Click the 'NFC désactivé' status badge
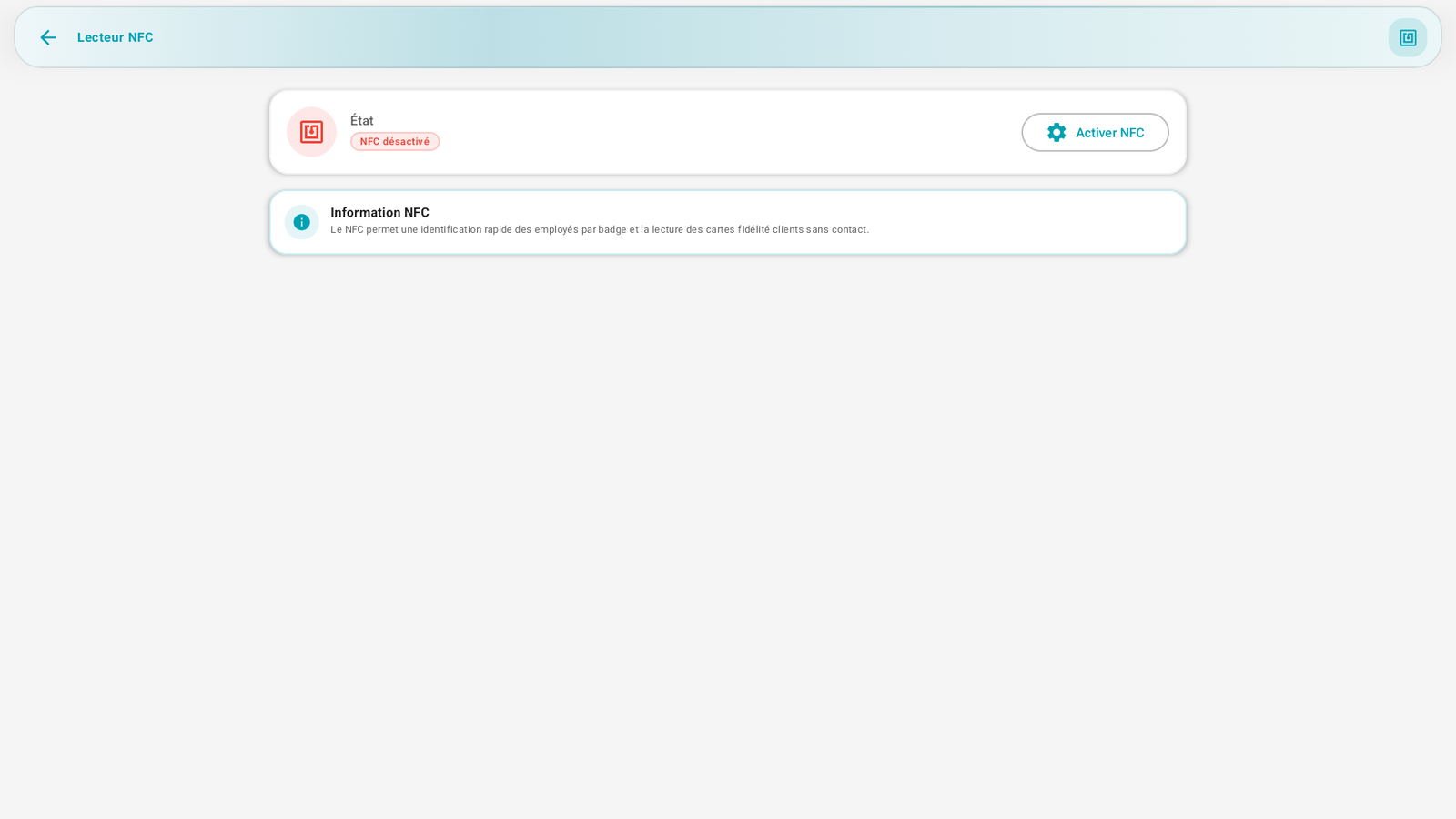Screen dimensions: 1456x819 (x=395, y=142)
